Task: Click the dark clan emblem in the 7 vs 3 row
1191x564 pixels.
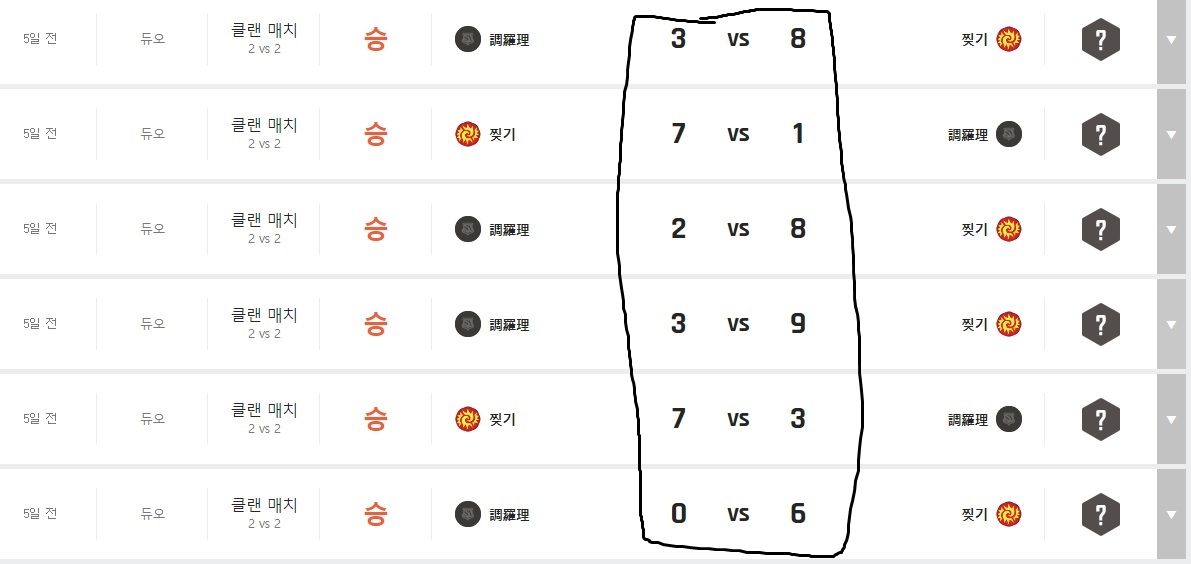Action: pyautogui.click(x=1009, y=419)
